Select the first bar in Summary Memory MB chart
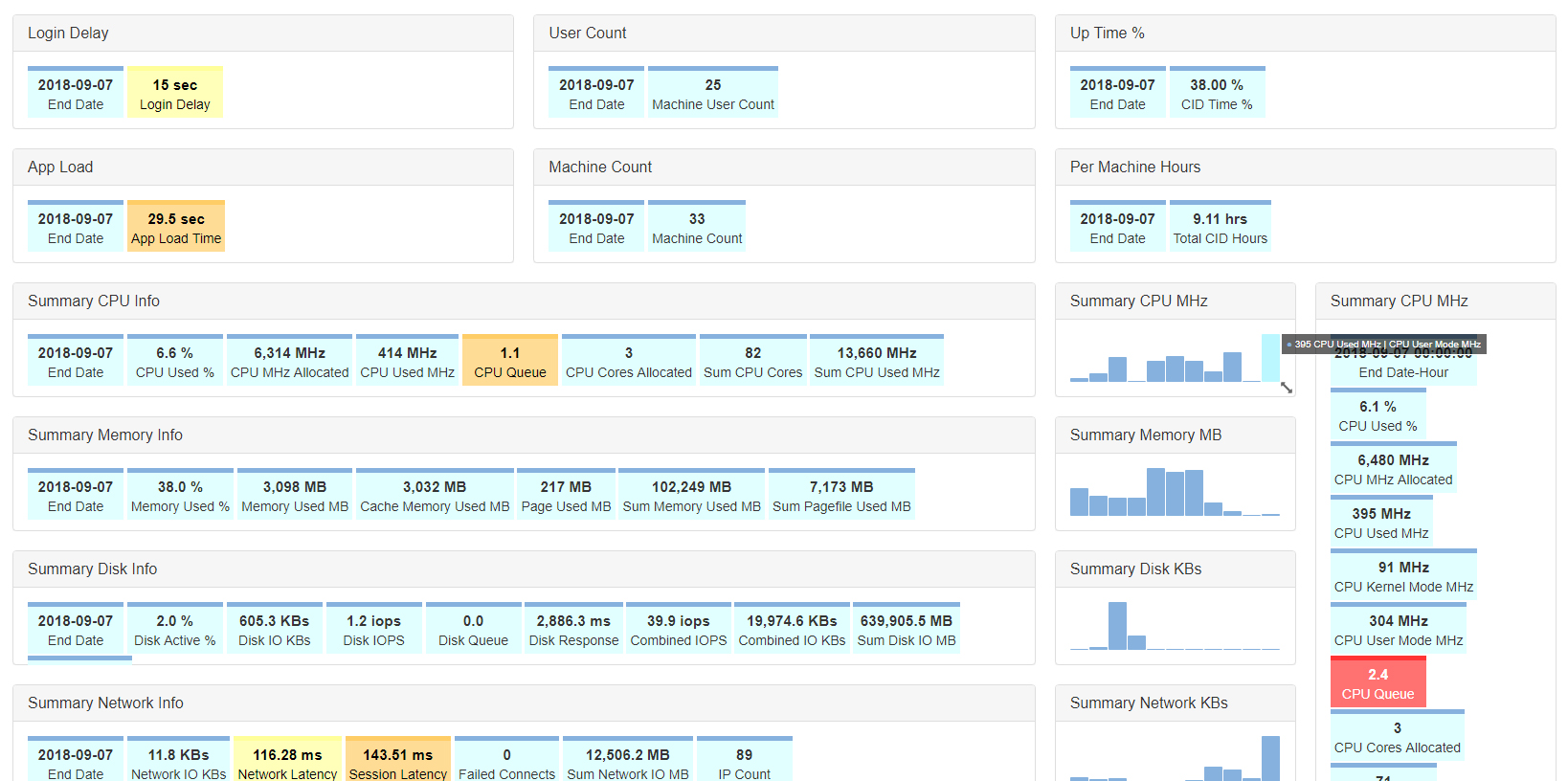 (1079, 502)
